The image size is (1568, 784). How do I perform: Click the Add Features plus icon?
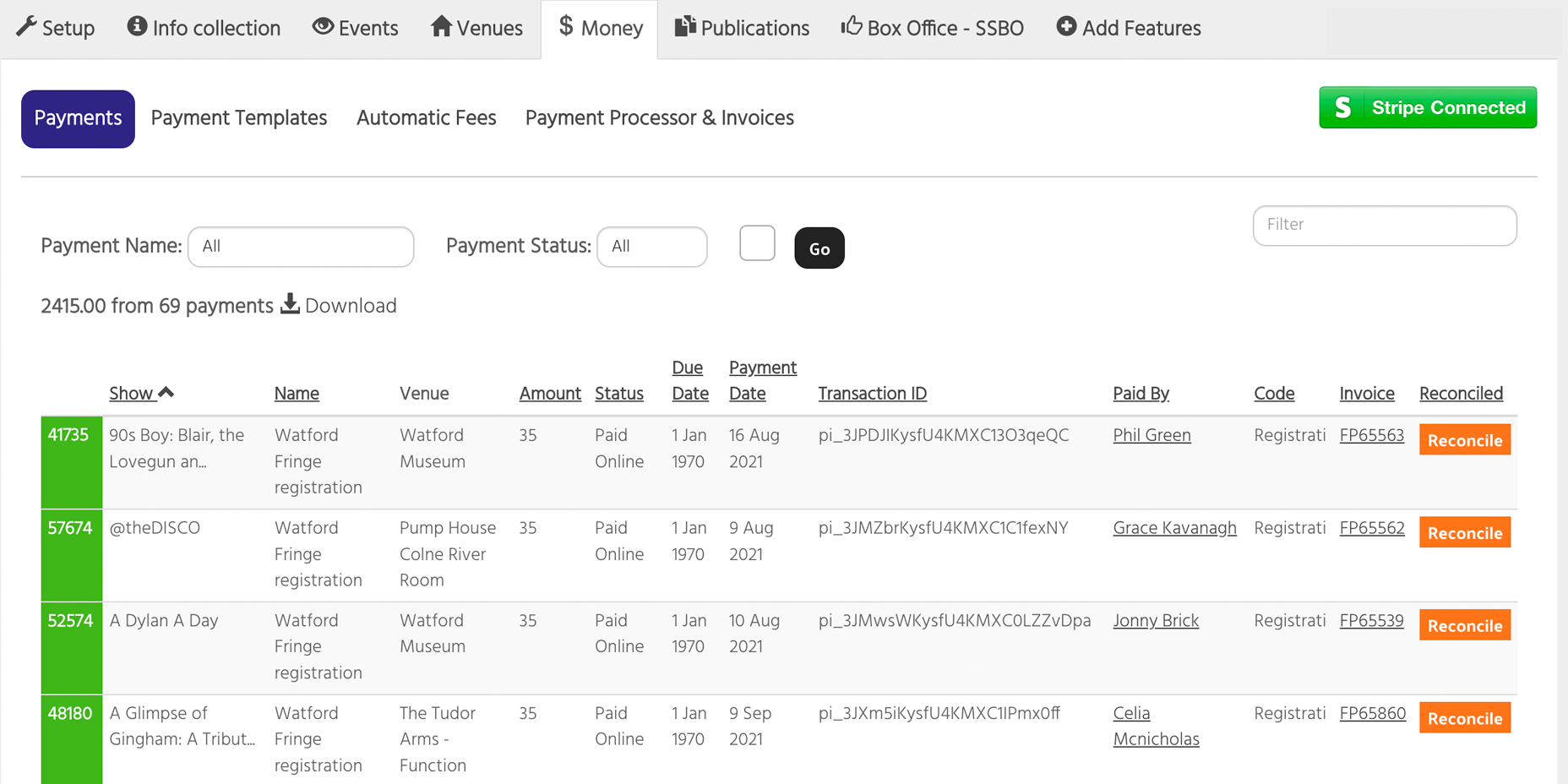click(x=1066, y=26)
